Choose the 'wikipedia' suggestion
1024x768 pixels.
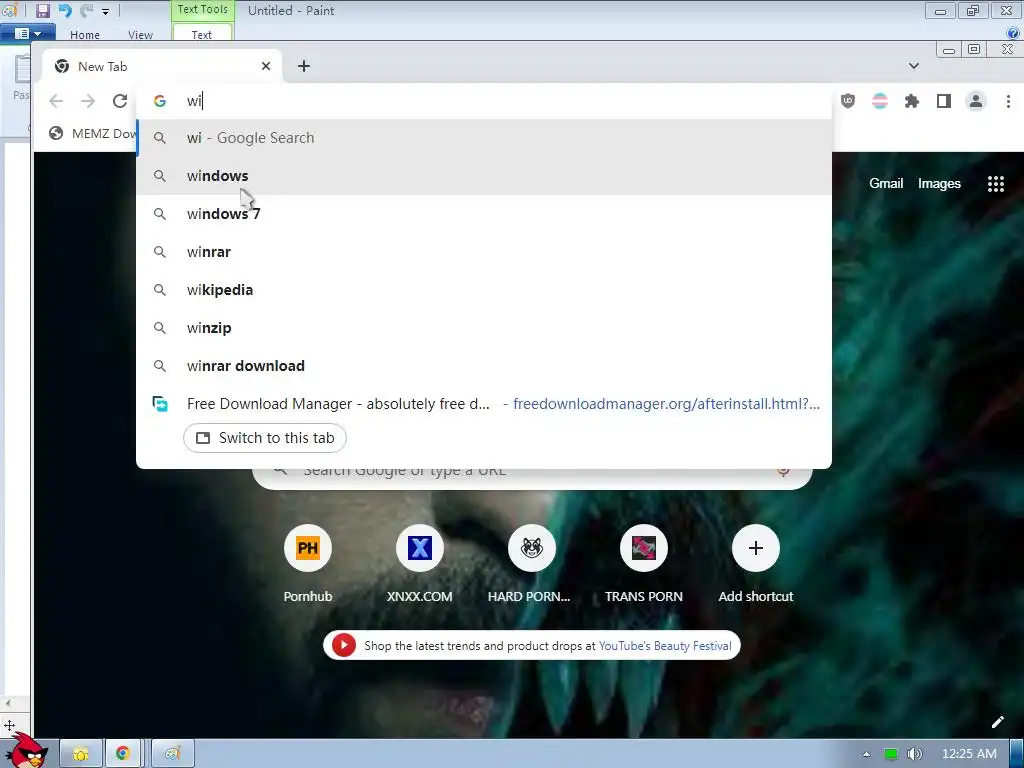tap(484, 289)
